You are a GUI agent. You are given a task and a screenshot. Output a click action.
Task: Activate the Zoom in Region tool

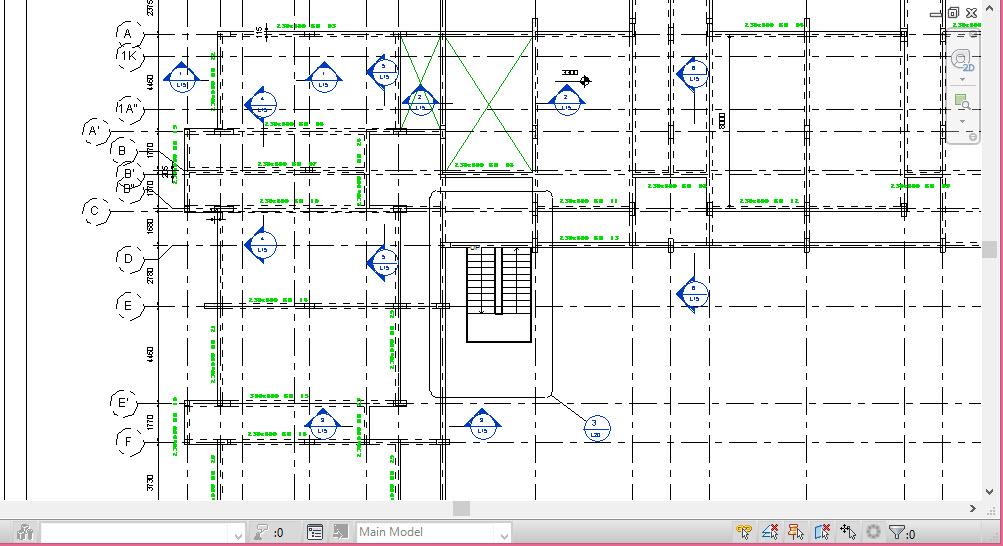pyautogui.click(x=962, y=102)
